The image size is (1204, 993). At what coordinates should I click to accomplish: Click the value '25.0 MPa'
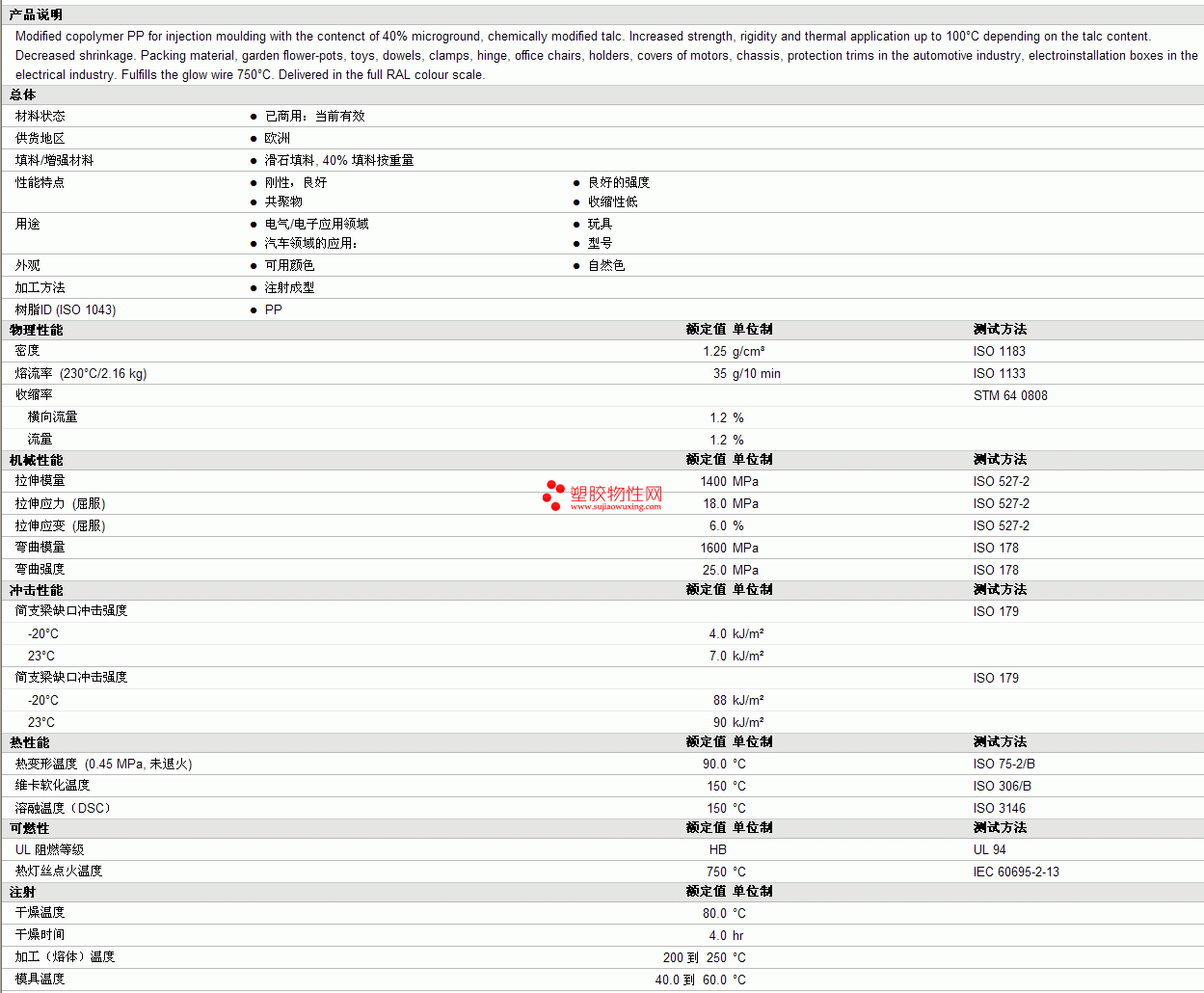pos(731,571)
